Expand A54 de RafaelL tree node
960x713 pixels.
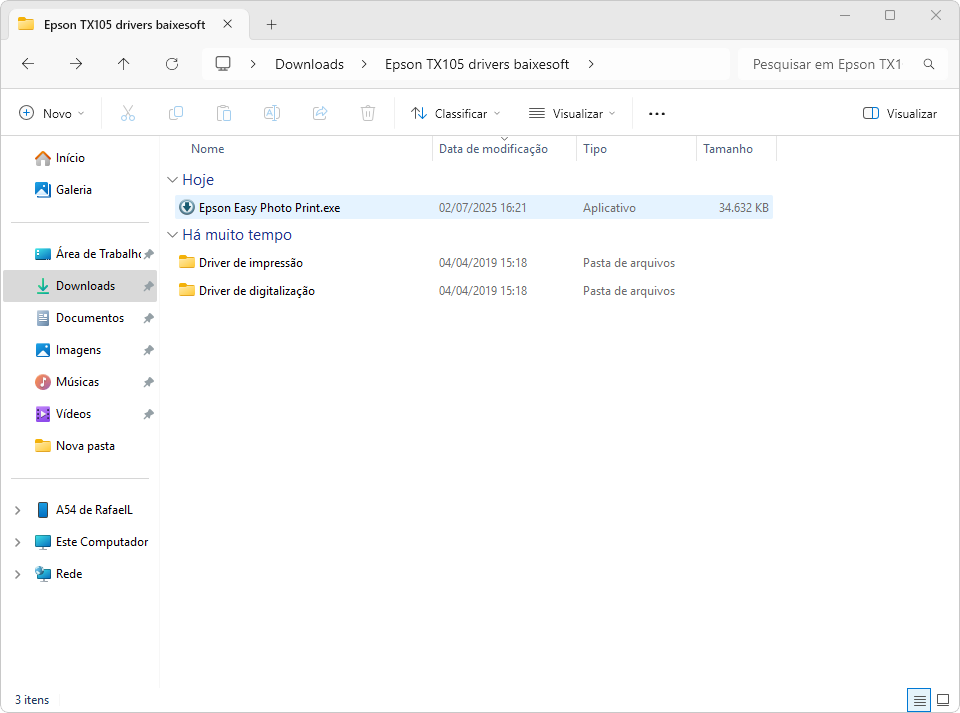tap(18, 510)
